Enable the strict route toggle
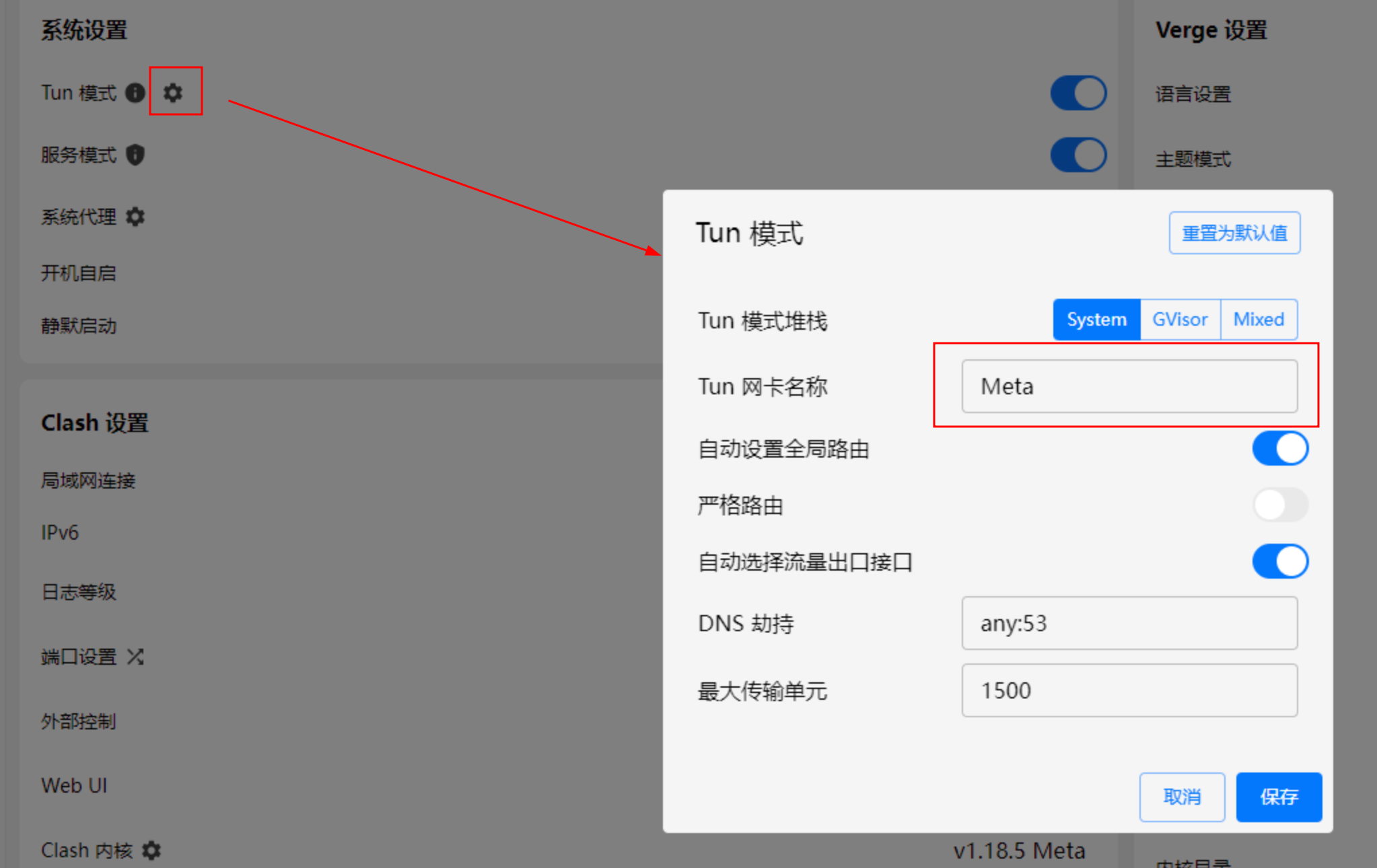 point(1279,505)
